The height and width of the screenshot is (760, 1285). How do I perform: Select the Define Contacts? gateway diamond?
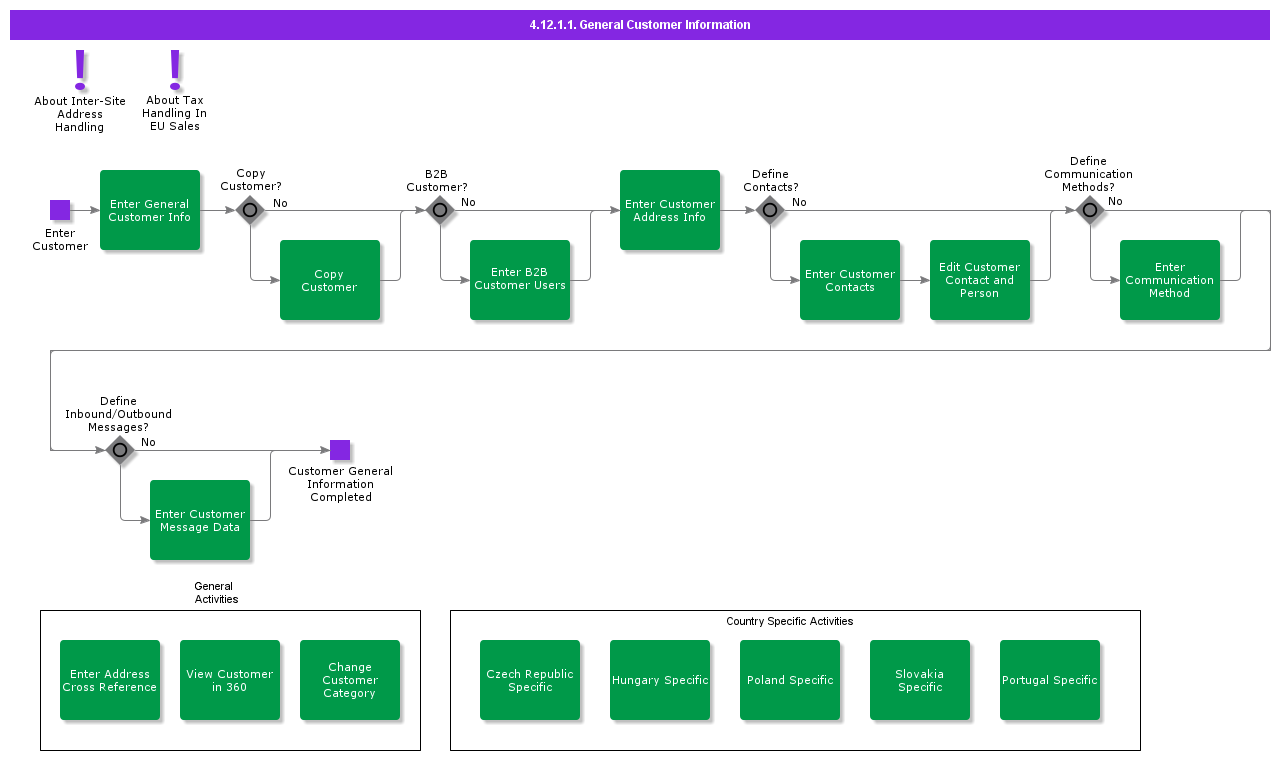tap(769, 210)
